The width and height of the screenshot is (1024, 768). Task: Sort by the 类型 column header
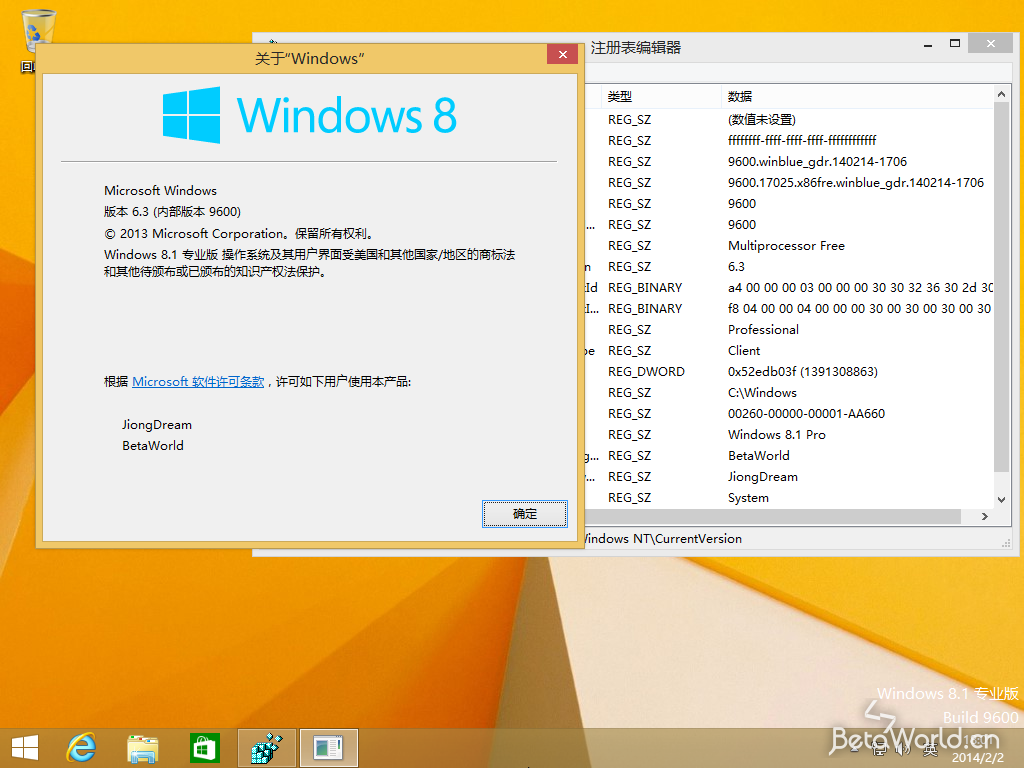click(620, 97)
